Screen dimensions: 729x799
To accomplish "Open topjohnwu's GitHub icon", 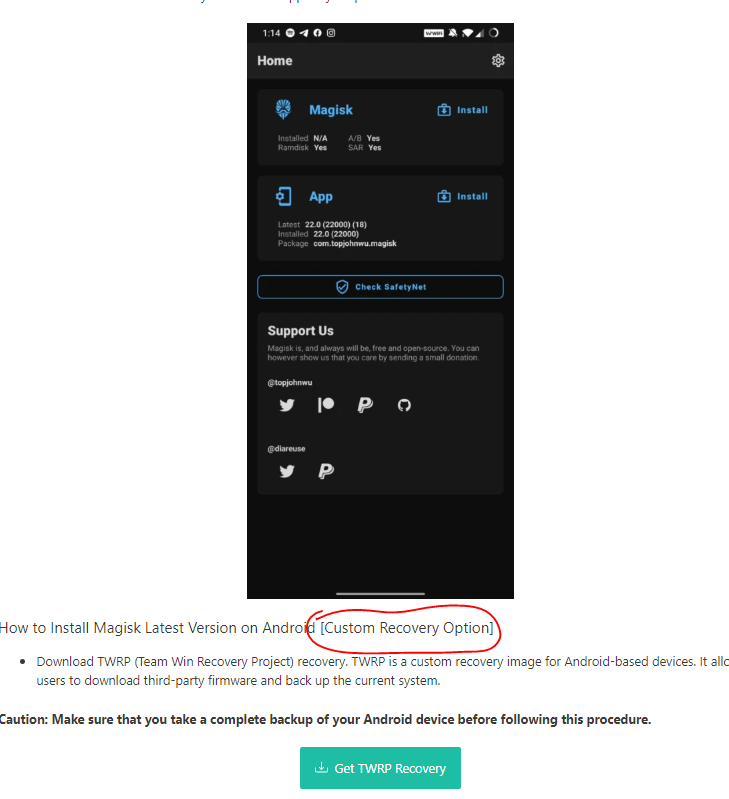I will coord(404,405).
